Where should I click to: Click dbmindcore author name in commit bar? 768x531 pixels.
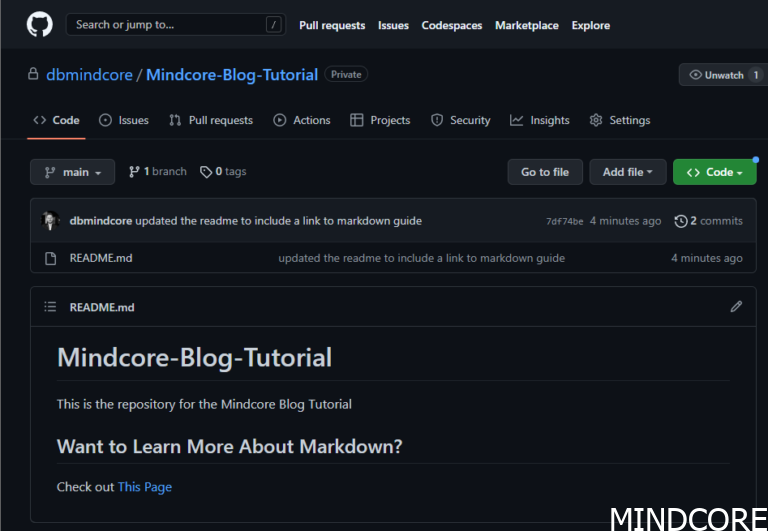click(x=100, y=221)
